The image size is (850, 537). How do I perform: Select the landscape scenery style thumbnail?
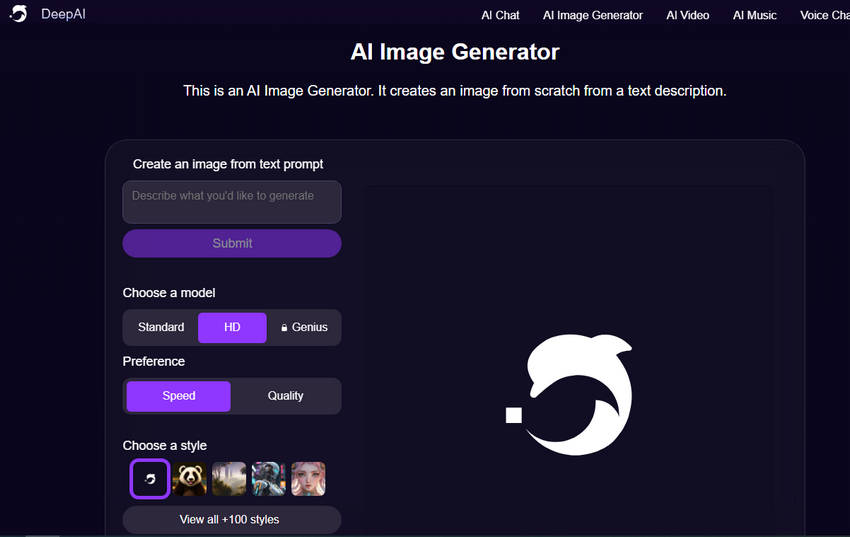coord(229,479)
